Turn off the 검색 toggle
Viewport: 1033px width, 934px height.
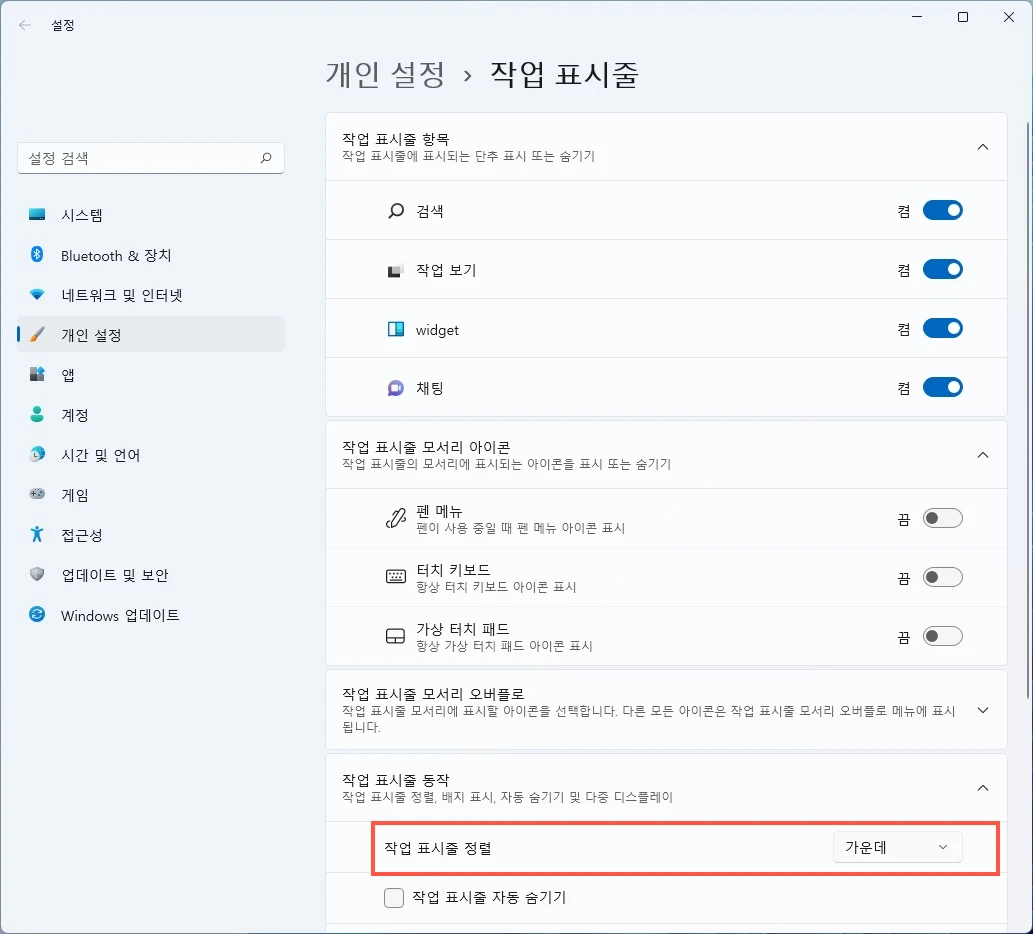tap(942, 211)
